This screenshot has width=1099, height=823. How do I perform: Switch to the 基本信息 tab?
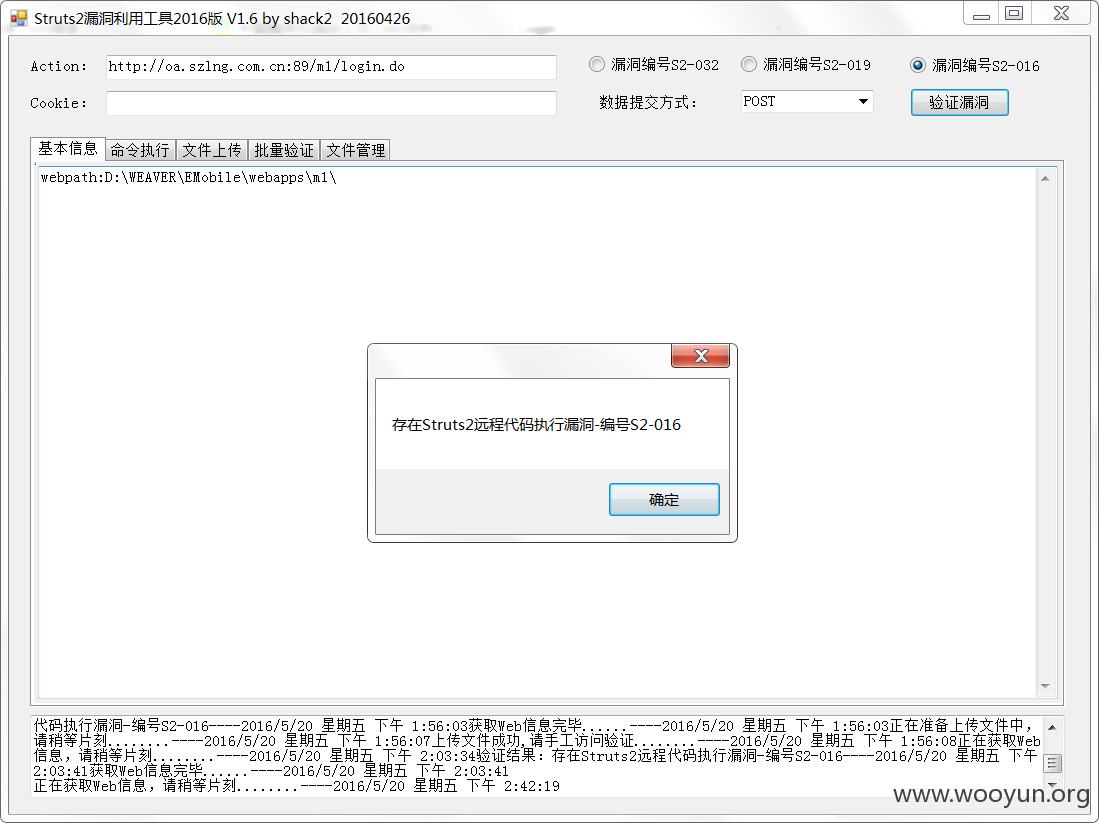pyautogui.click(x=68, y=149)
